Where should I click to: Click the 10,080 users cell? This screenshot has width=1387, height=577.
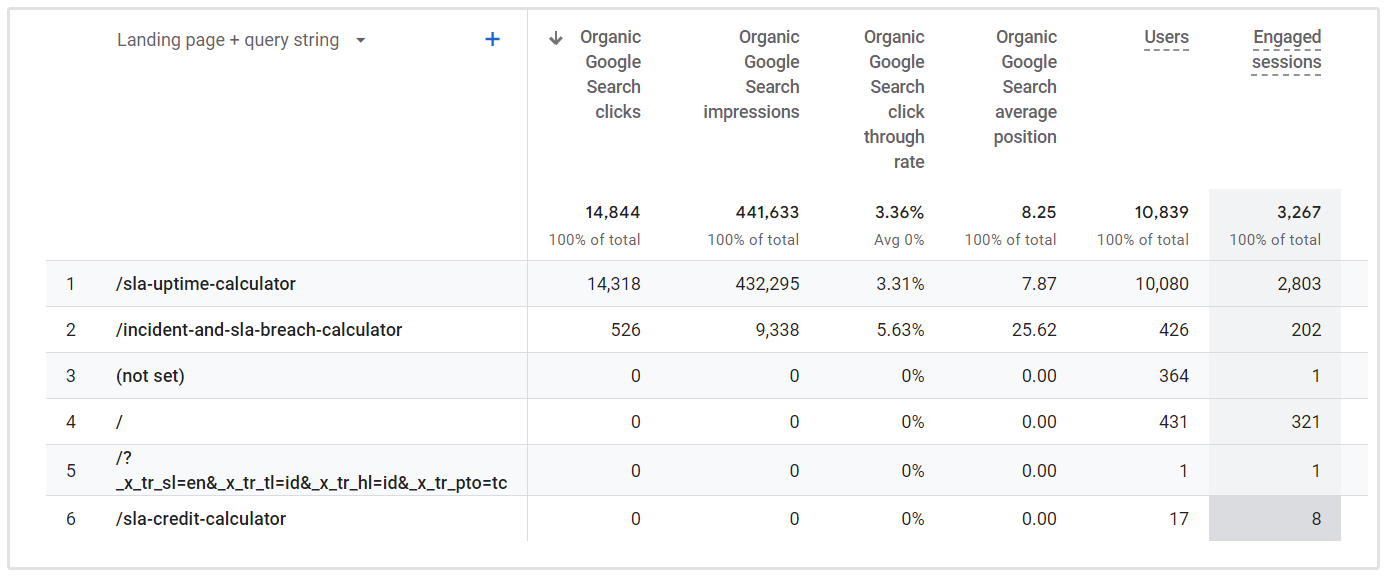(x=1160, y=284)
